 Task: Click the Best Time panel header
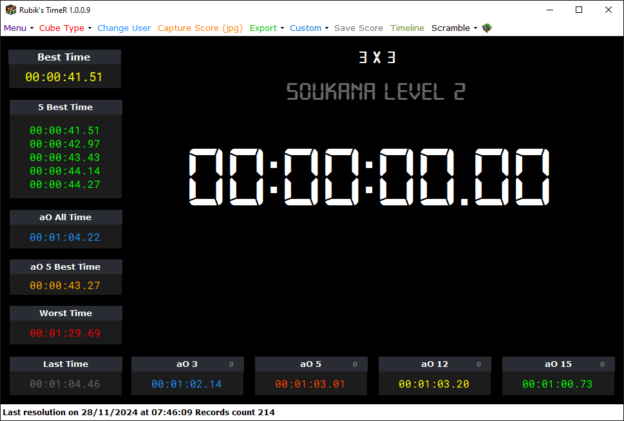point(64,57)
